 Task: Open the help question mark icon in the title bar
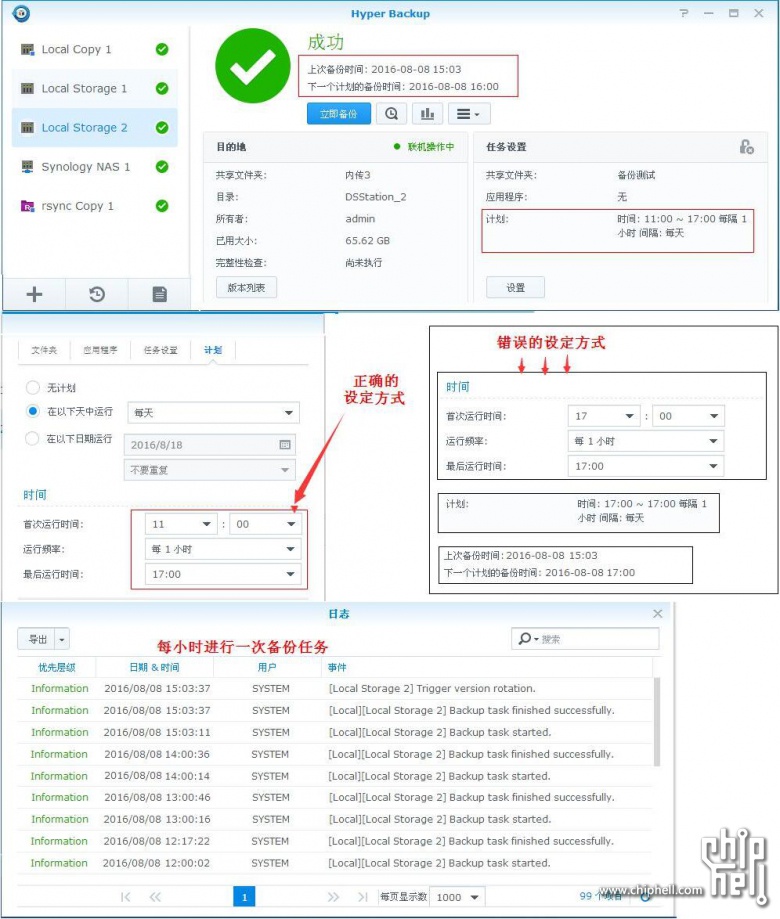684,13
